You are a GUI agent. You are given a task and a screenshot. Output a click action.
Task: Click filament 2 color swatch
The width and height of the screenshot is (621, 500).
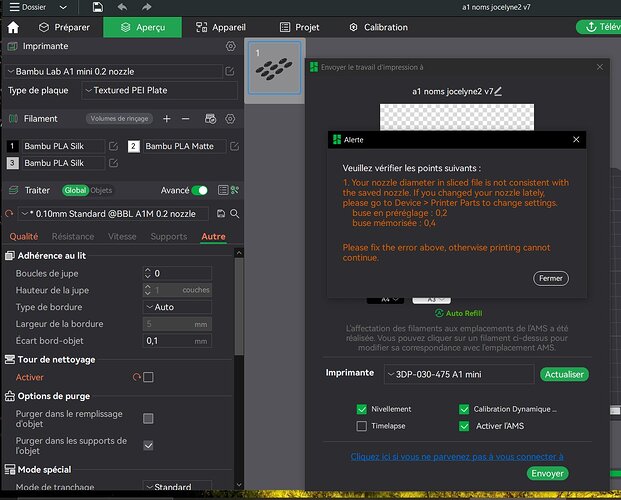[133, 146]
